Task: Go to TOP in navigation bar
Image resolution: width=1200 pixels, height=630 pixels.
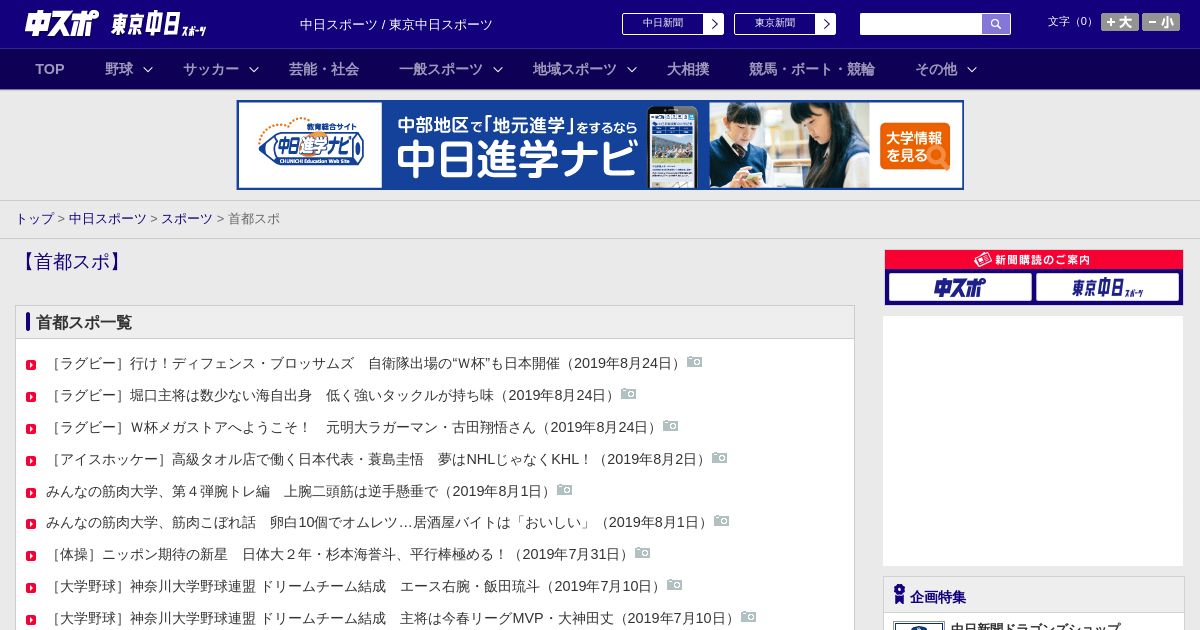Action: pyautogui.click(x=50, y=69)
